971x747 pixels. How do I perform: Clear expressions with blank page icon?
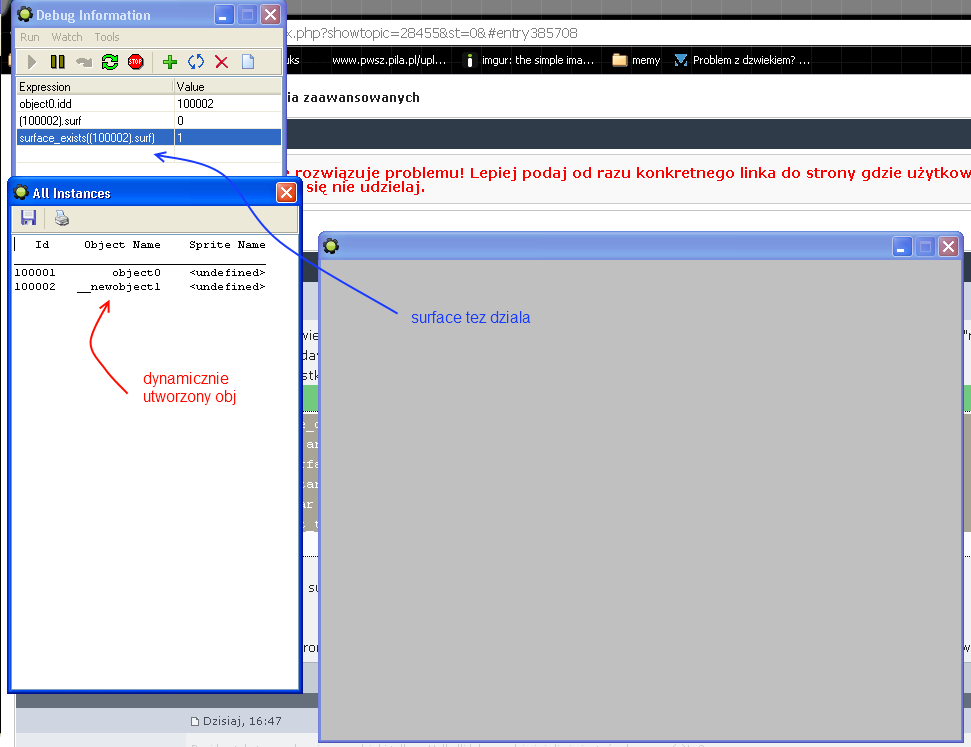(x=248, y=62)
